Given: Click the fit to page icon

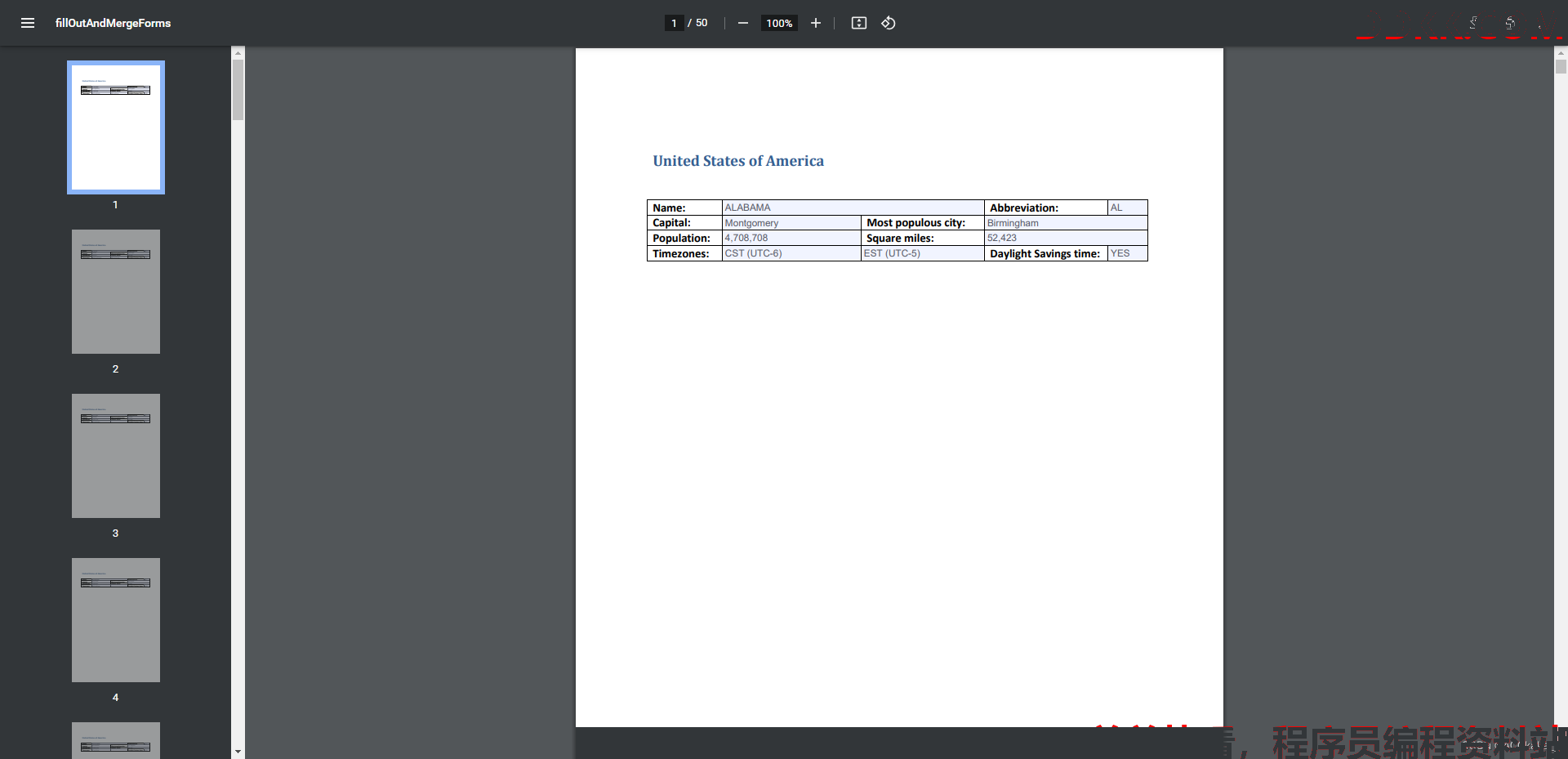Looking at the screenshot, I should coord(859,23).
